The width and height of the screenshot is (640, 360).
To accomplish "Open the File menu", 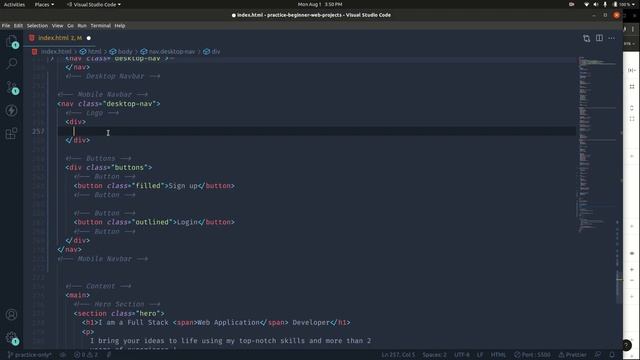I will tap(6, 26).
